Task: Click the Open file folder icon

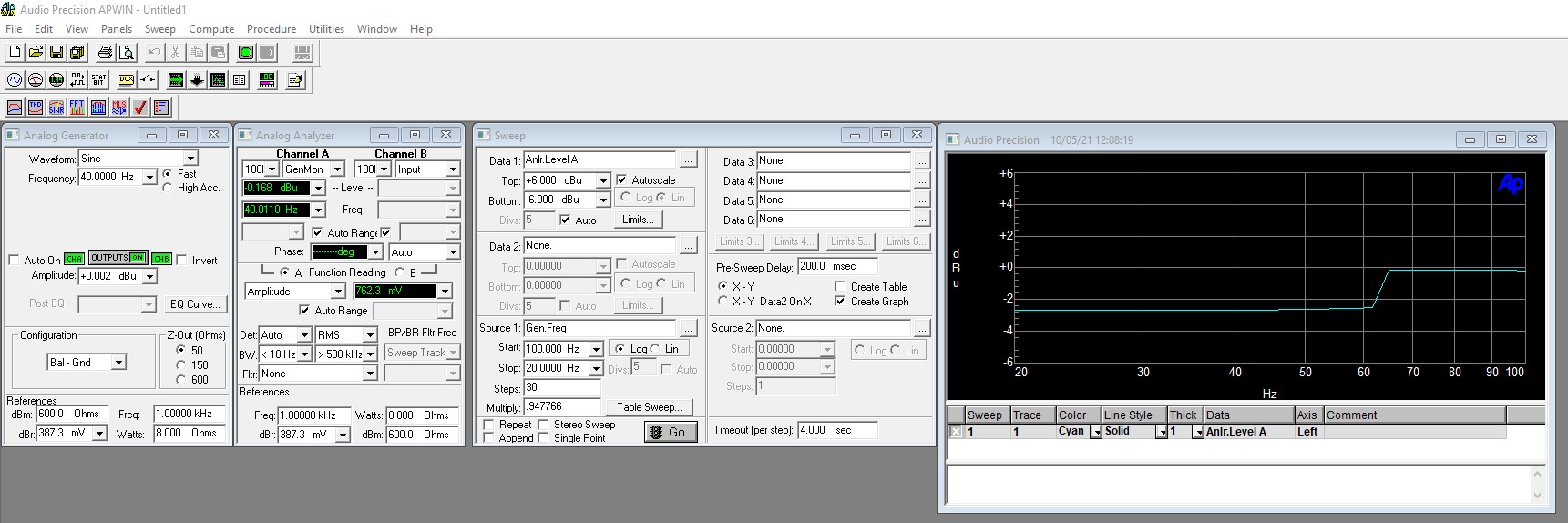Action: click(36, 53)
